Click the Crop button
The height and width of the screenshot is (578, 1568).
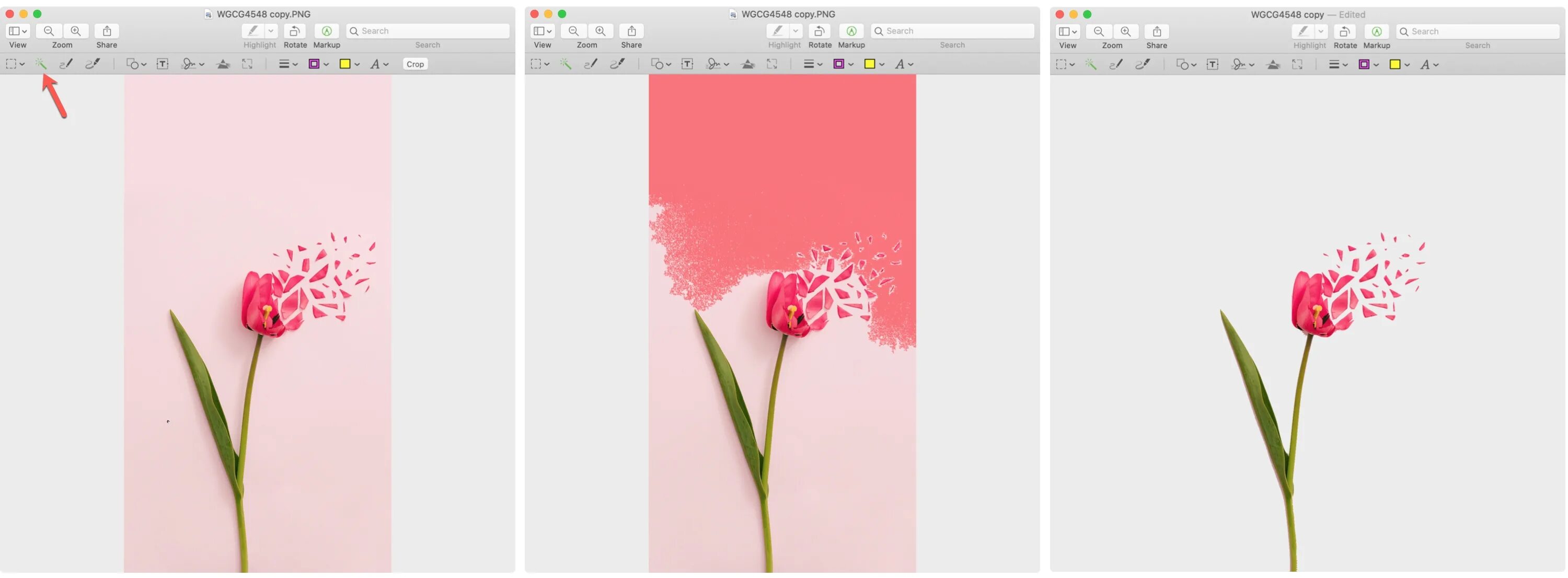[415, 64]
